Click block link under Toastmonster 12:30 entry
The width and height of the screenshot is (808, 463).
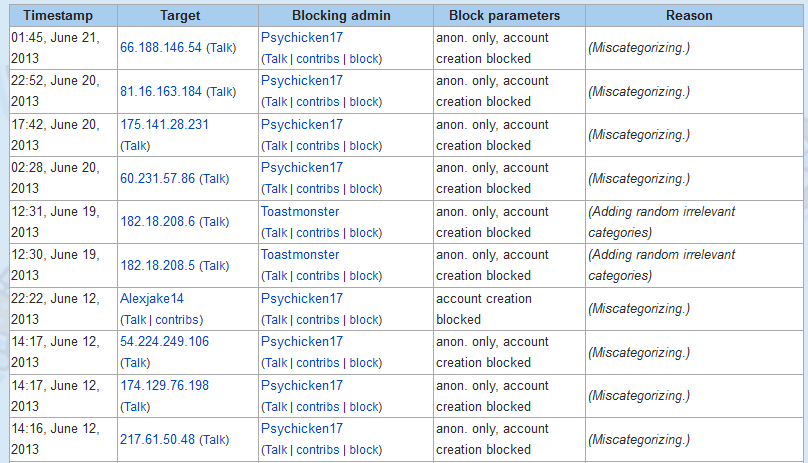(x=364, y=276)
